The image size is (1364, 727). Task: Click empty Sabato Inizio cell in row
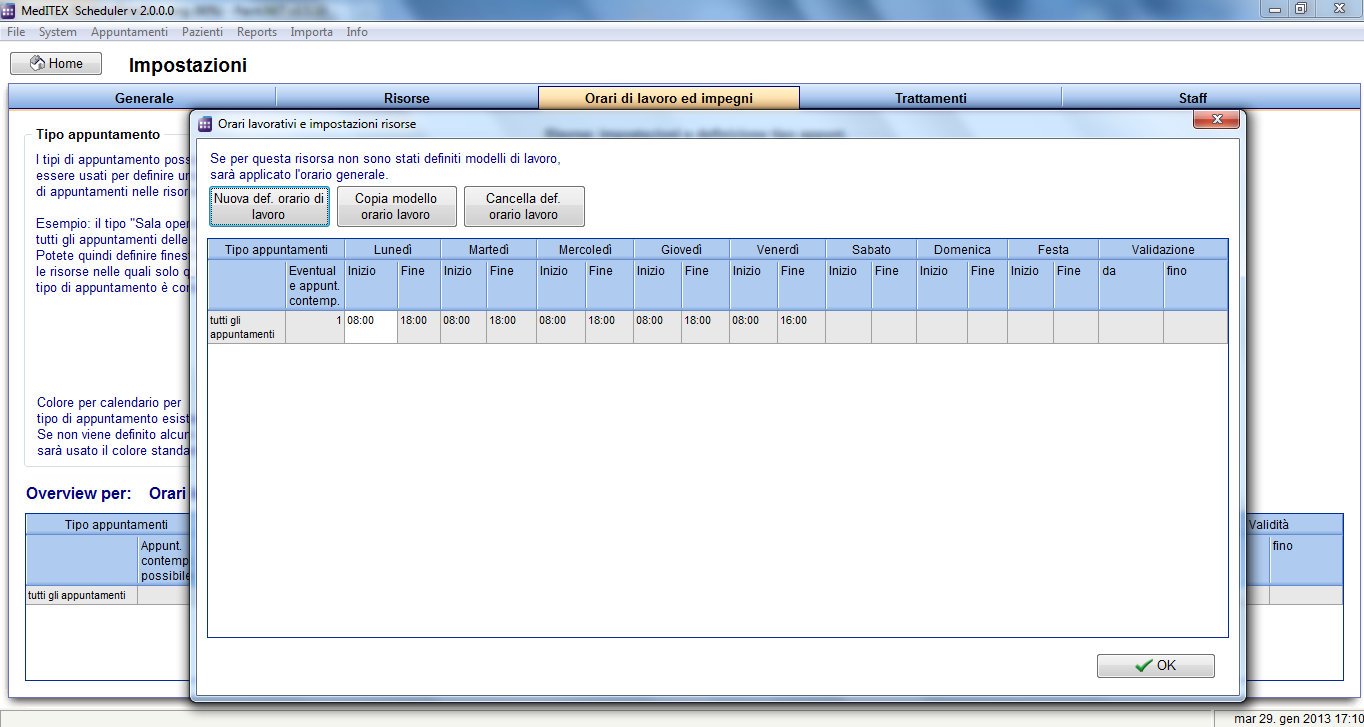tap(848, 327)
